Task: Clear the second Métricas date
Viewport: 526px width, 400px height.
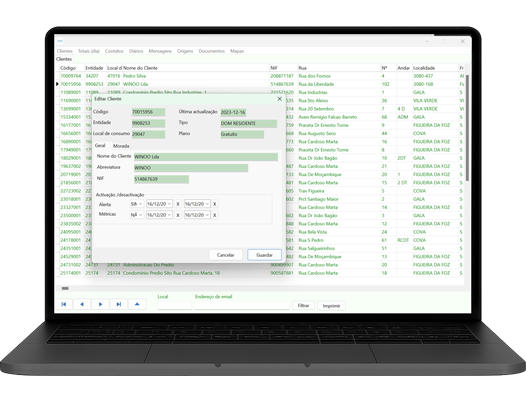Action: (215, 215)
